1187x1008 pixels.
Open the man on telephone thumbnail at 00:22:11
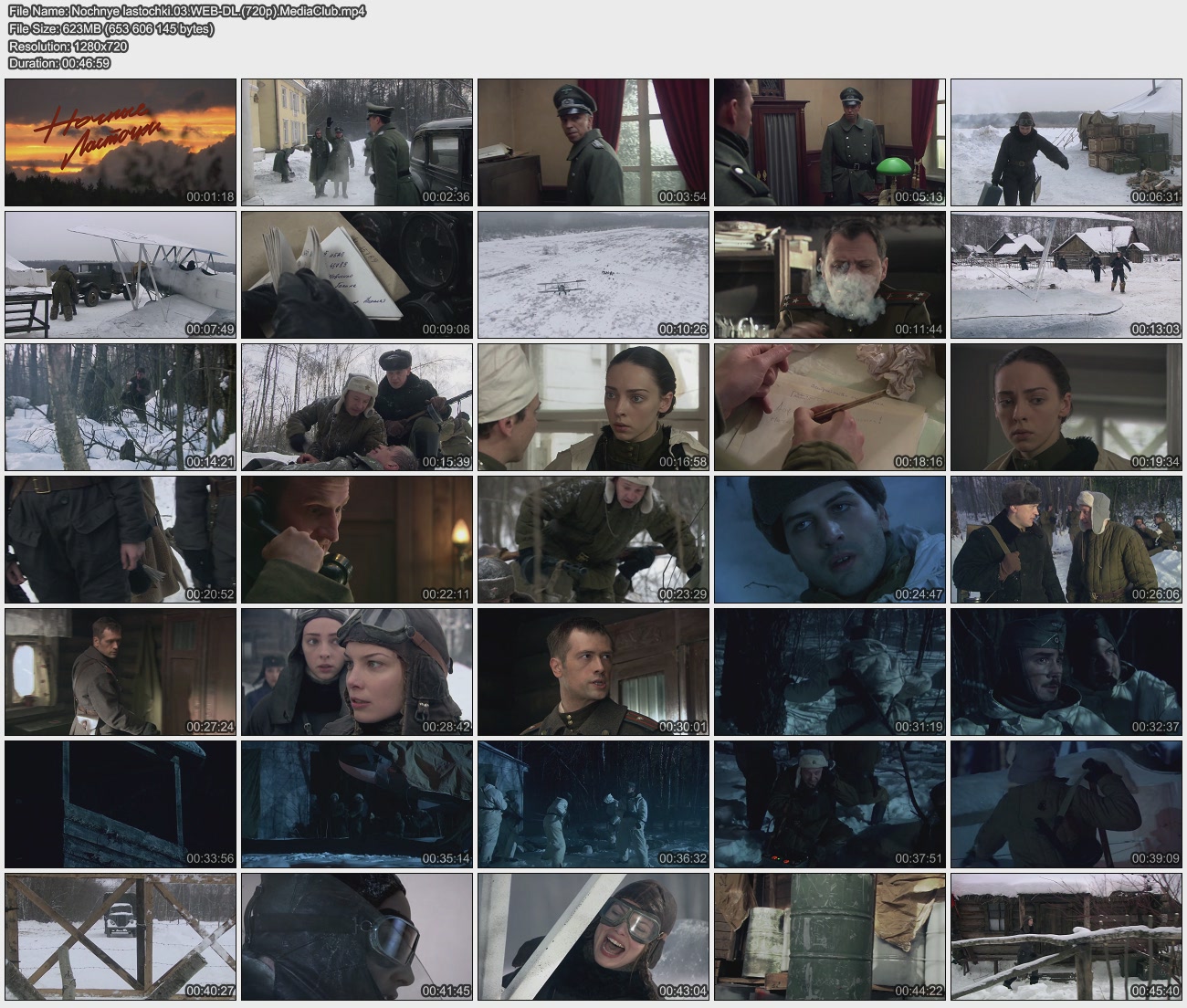point(357,540)
